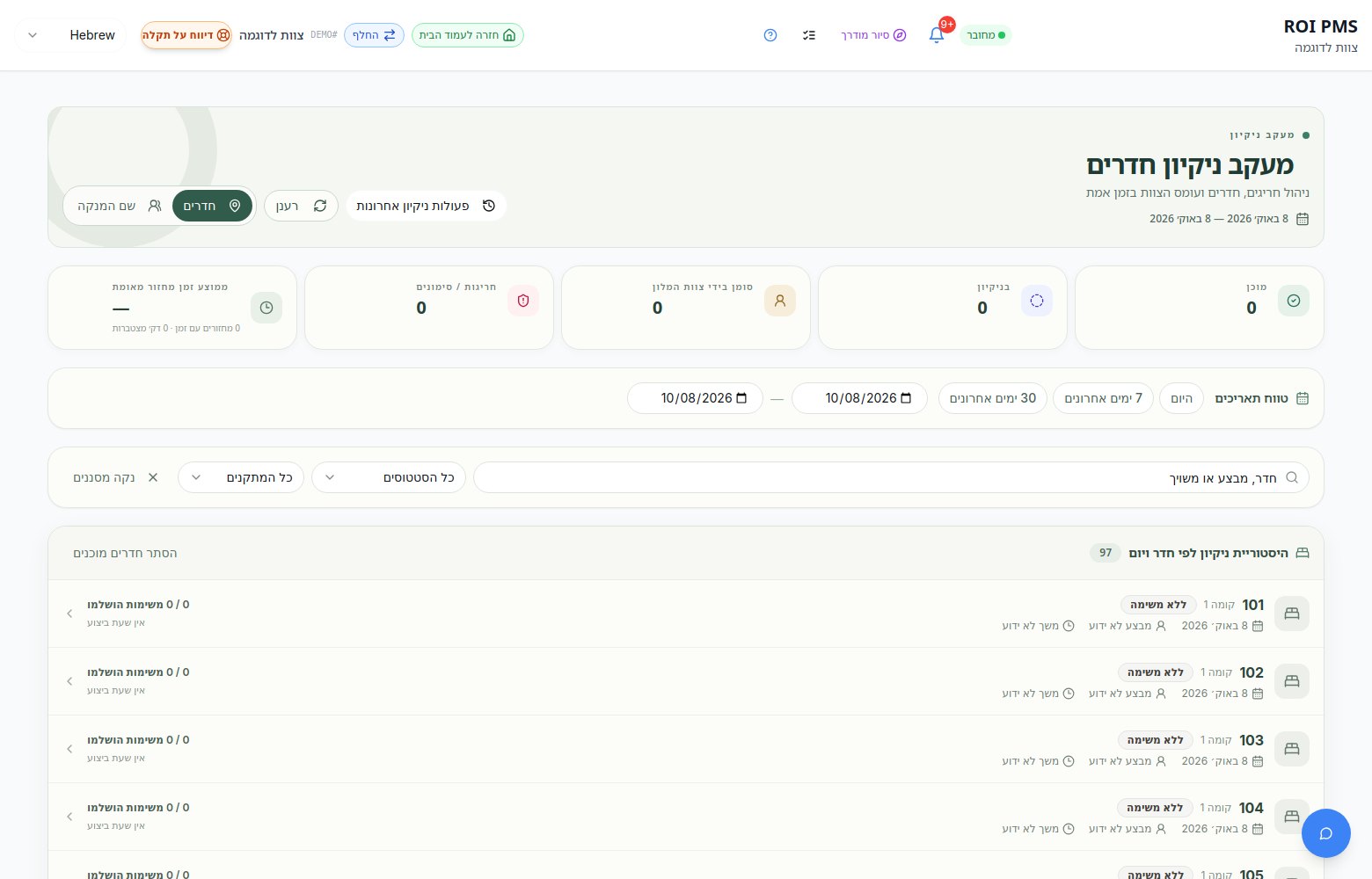
Task: Click the ready check-circle icon on מוכן card
Action: pos(1294,301)
